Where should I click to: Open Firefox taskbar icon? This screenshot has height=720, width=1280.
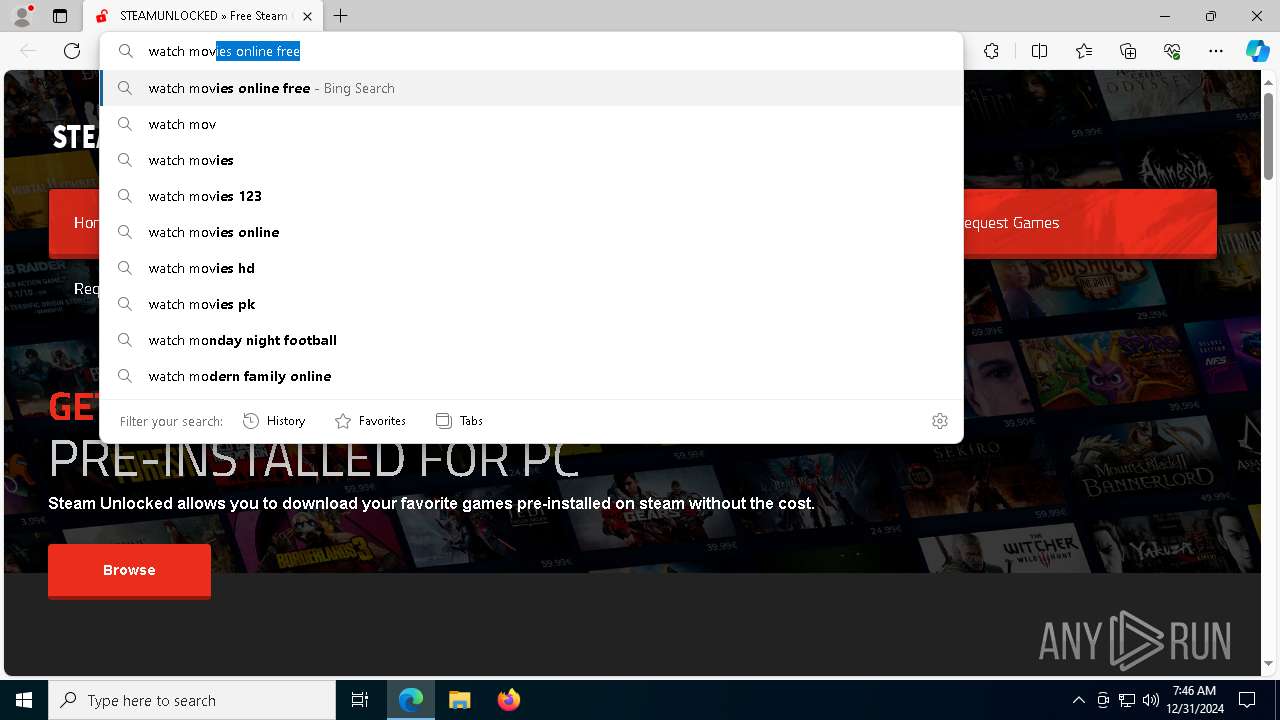pyautogui.click(x=508, y=700)
